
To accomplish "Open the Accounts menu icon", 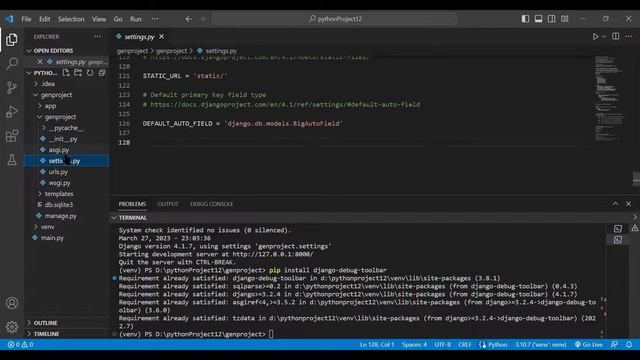I will point(12,303).
